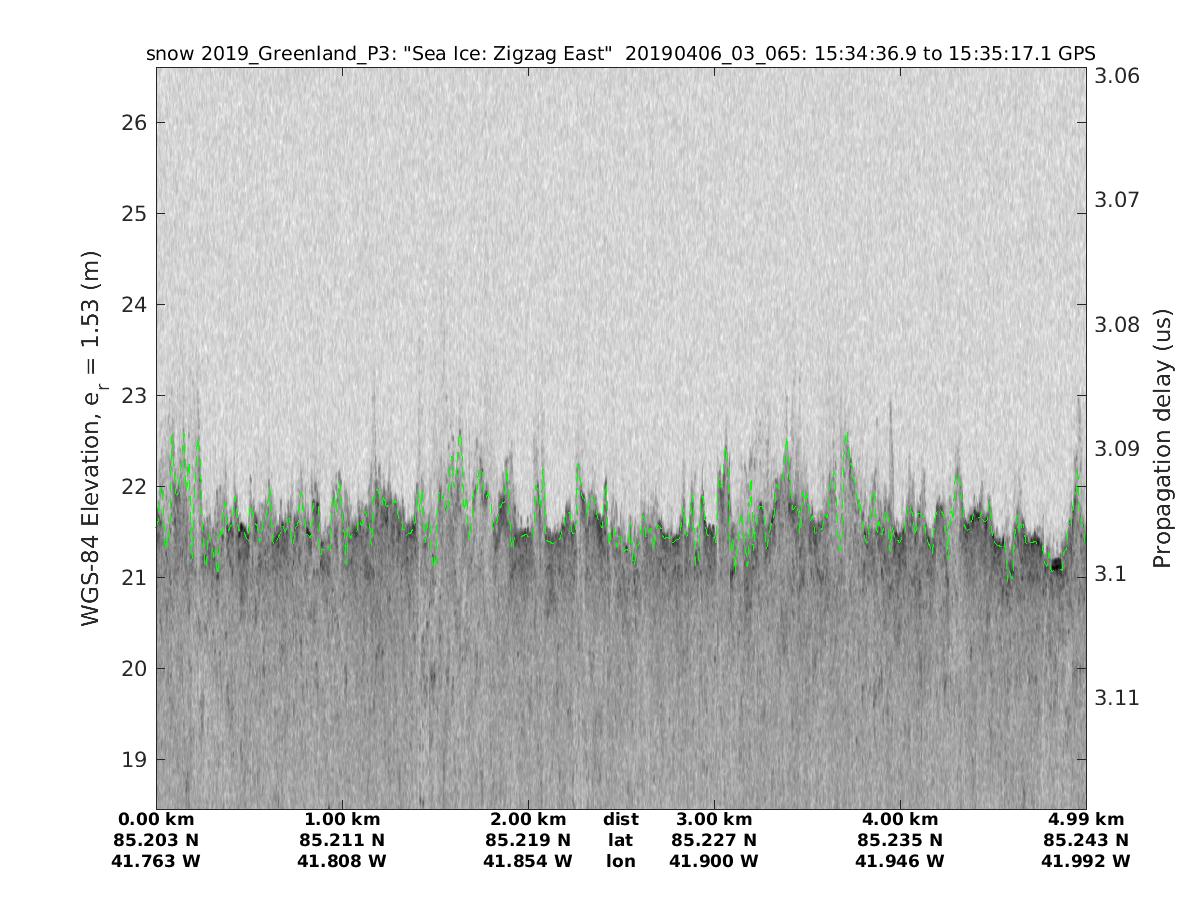This screenshot has width=1200, height=900.
Task: Click the dark echo spot near 4.99 km
Action: click(1056, 565)
